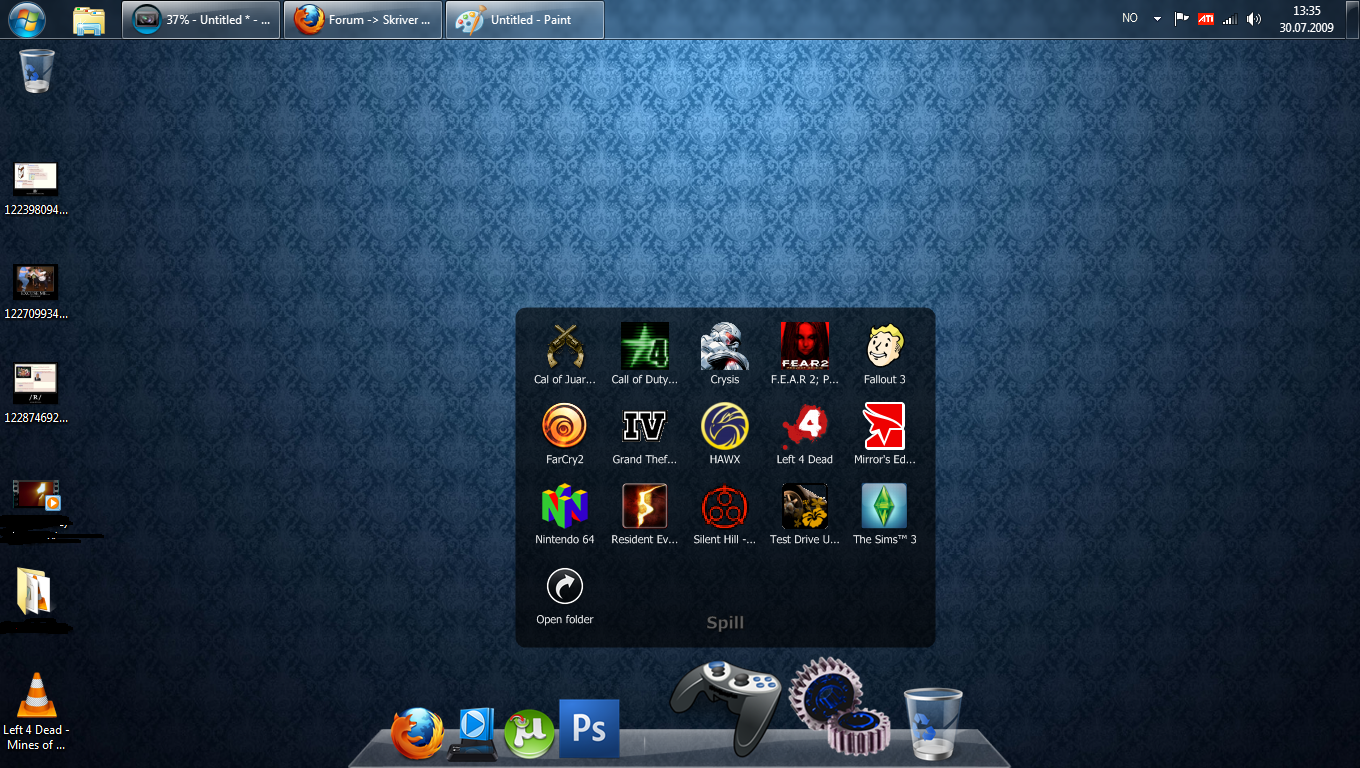
Task: Launch Call of Juarez from the stack
Action: (x=565, y=347)
